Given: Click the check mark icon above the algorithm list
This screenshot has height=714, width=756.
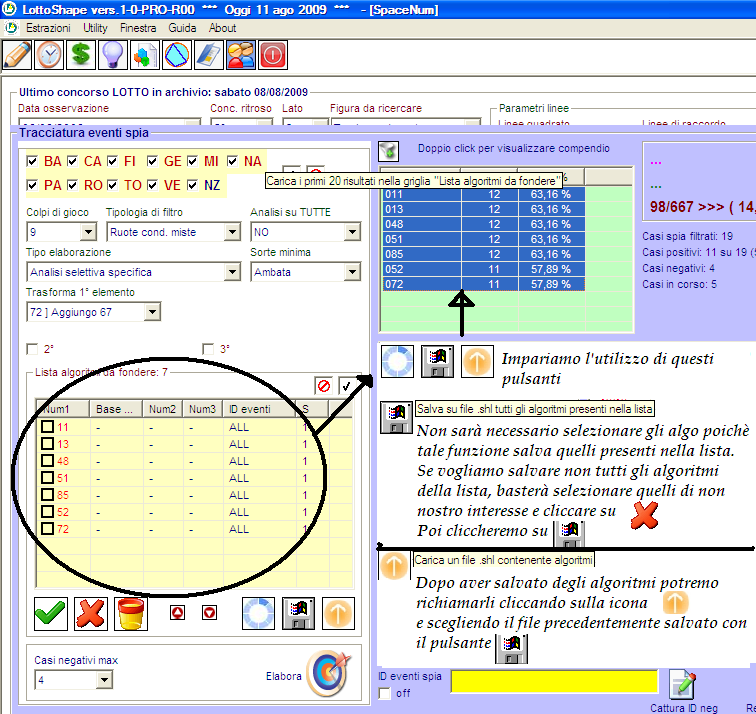Looking at the screenshot, I should [x=347, y=386].
